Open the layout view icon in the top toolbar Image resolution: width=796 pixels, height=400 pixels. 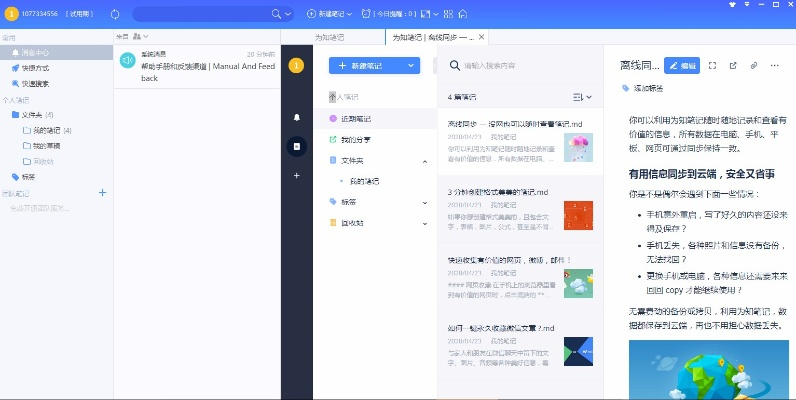[426, 14]
